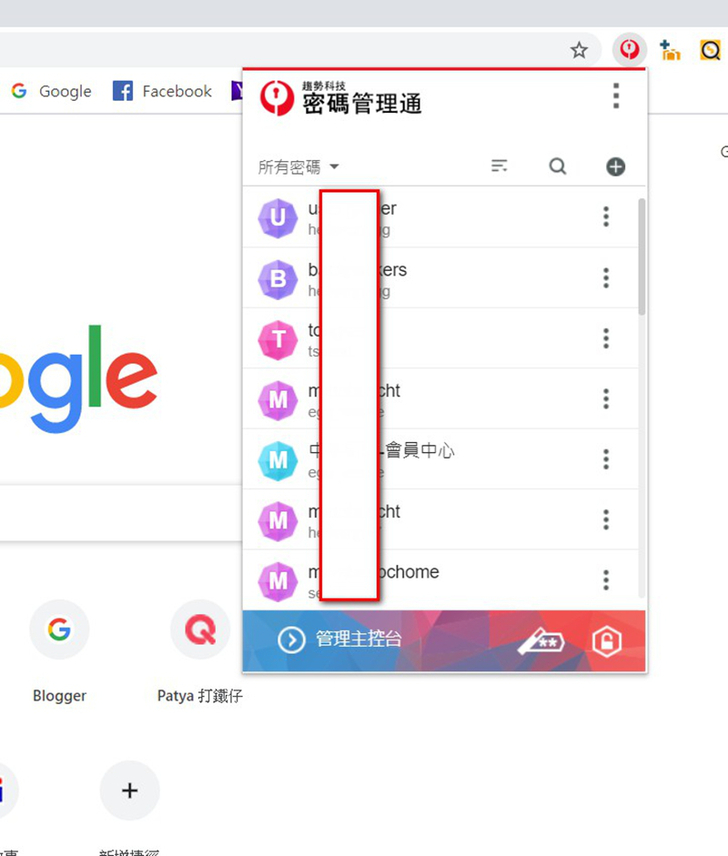Open the sort options icon in password list
This screenshot has height=856, width=728.
(499, 166)
